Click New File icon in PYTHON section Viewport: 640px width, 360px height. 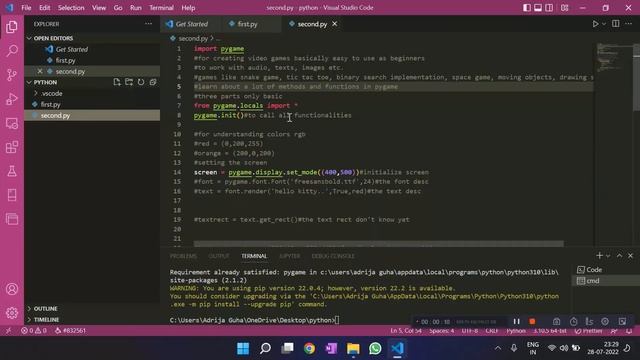pyautogui.click(x=117, y=82)
